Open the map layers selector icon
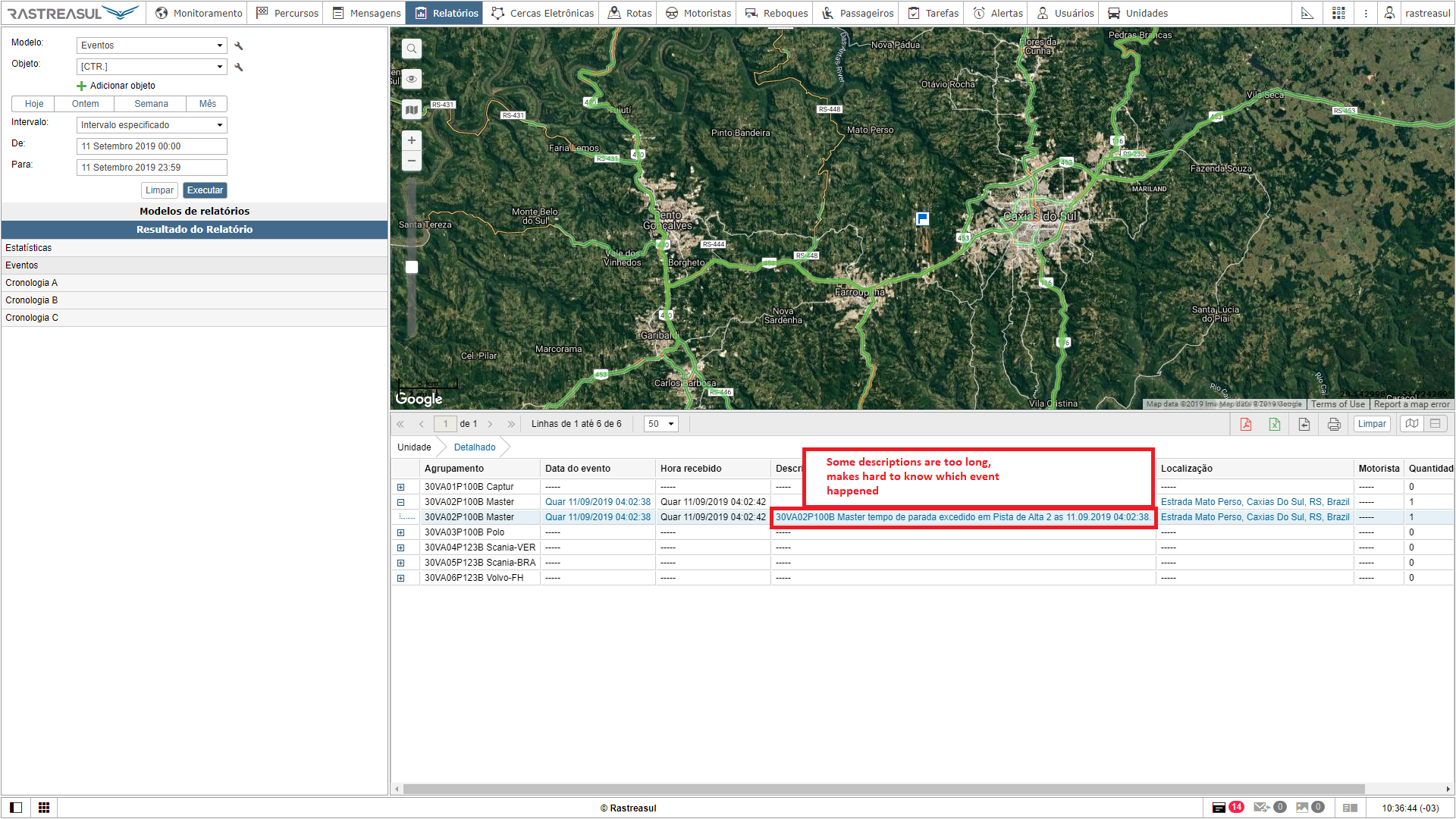Image resolution: width=1456 pixels, height=819 pixels. pos(412,110)
